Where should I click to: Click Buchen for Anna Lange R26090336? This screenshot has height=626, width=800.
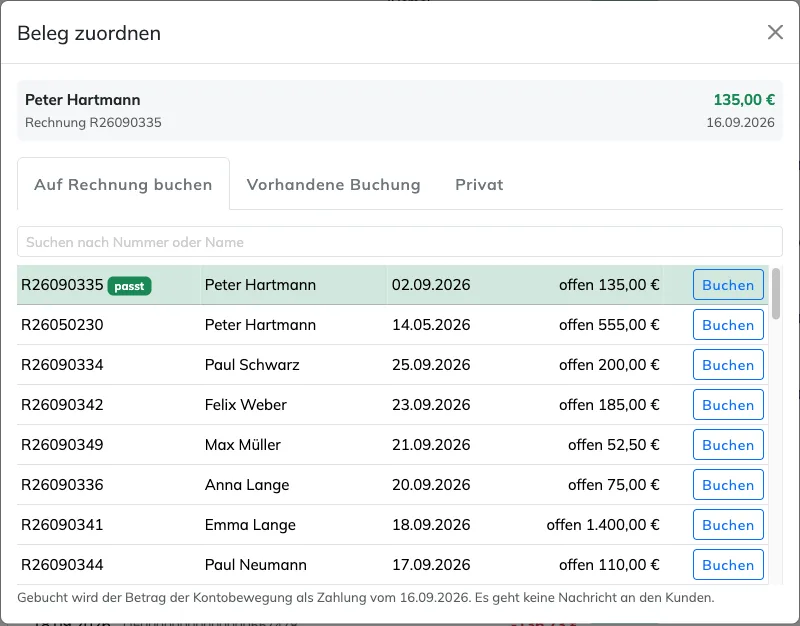(x=728, y=485)
